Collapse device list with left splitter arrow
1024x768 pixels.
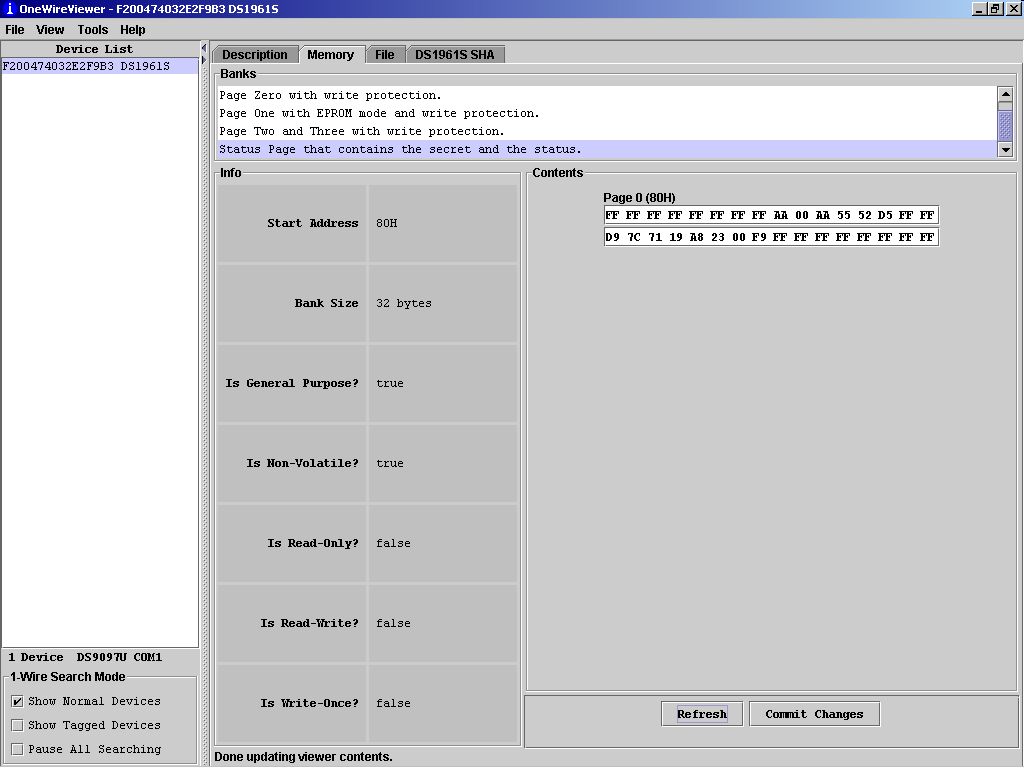204,48
